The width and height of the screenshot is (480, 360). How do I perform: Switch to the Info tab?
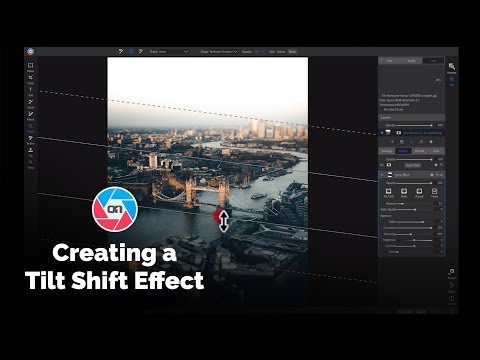pyautogui.click(x=433, y=61)
